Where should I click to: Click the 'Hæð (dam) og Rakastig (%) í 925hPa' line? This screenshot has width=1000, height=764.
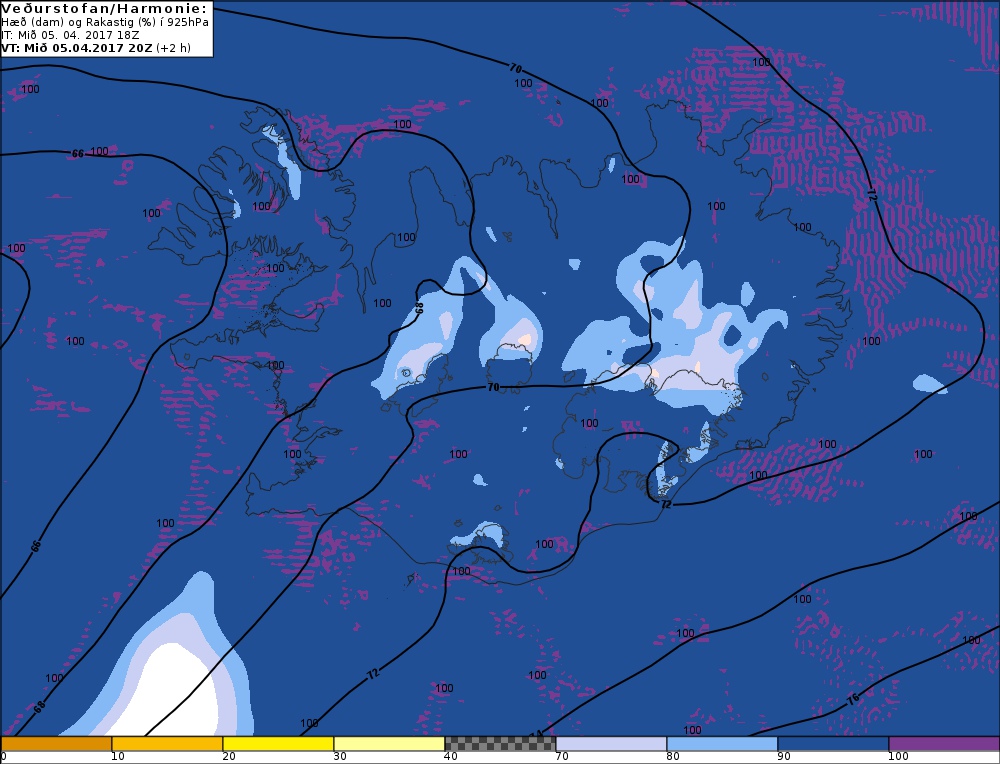coord(105,22)
